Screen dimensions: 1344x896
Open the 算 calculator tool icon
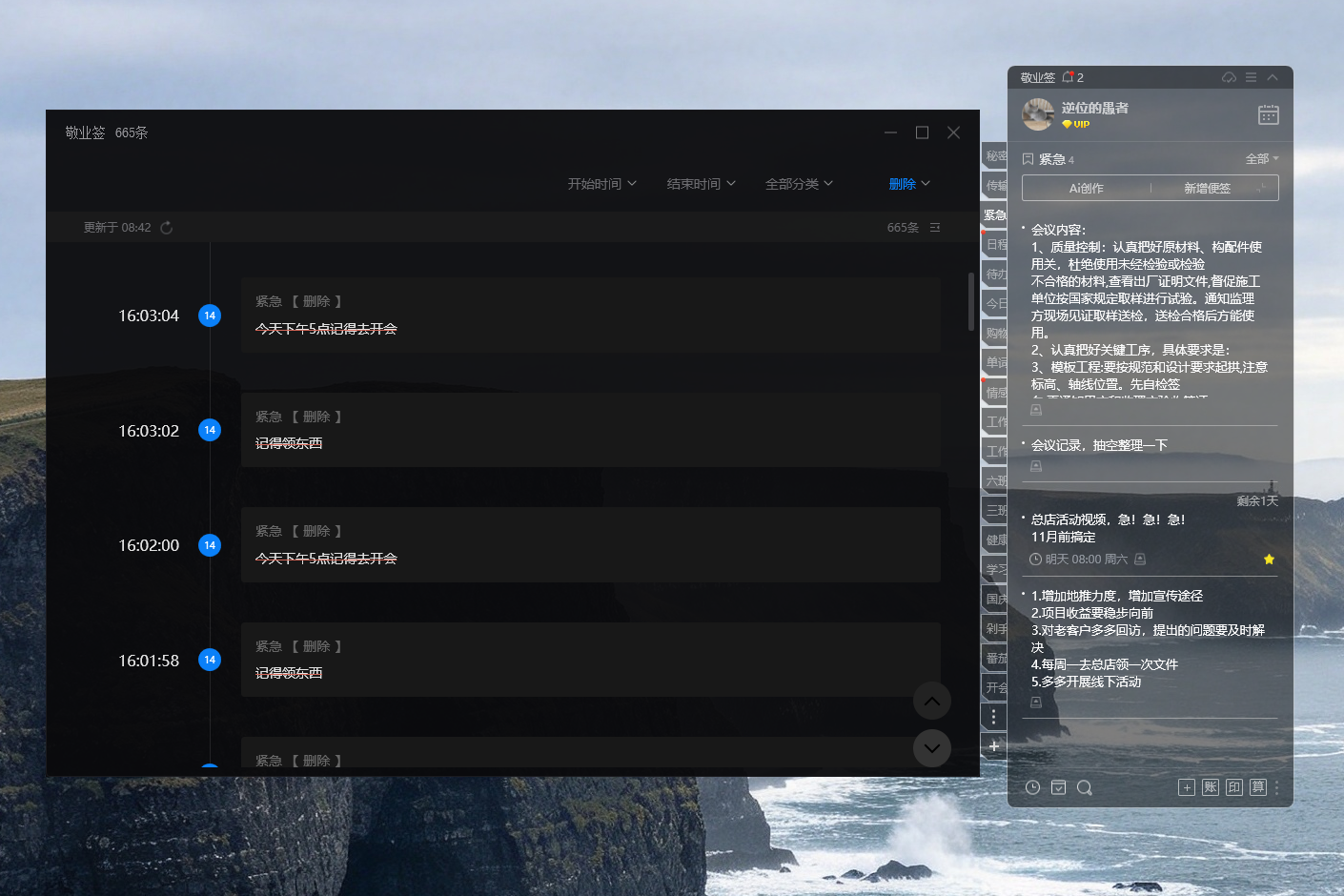click(x=1258, y=787)
